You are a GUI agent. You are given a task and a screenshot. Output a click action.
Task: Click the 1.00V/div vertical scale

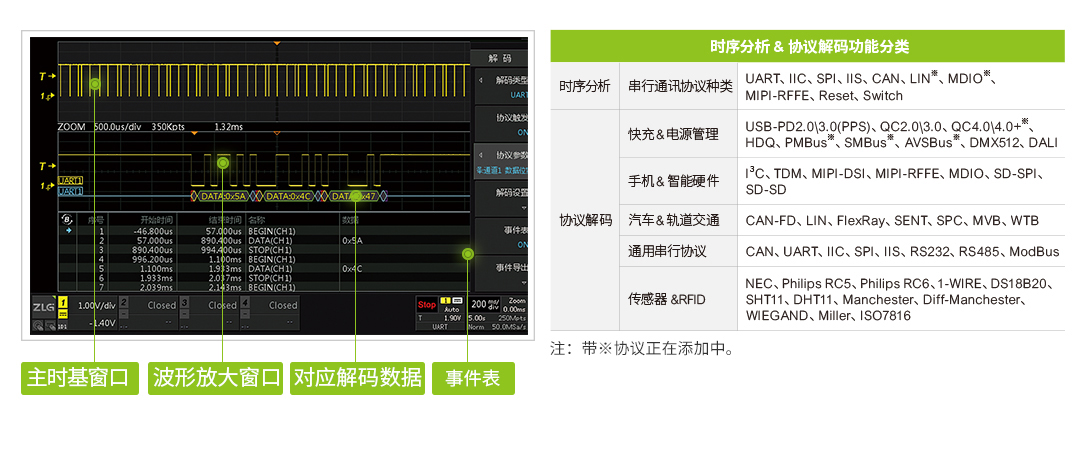tap(97, 305)
